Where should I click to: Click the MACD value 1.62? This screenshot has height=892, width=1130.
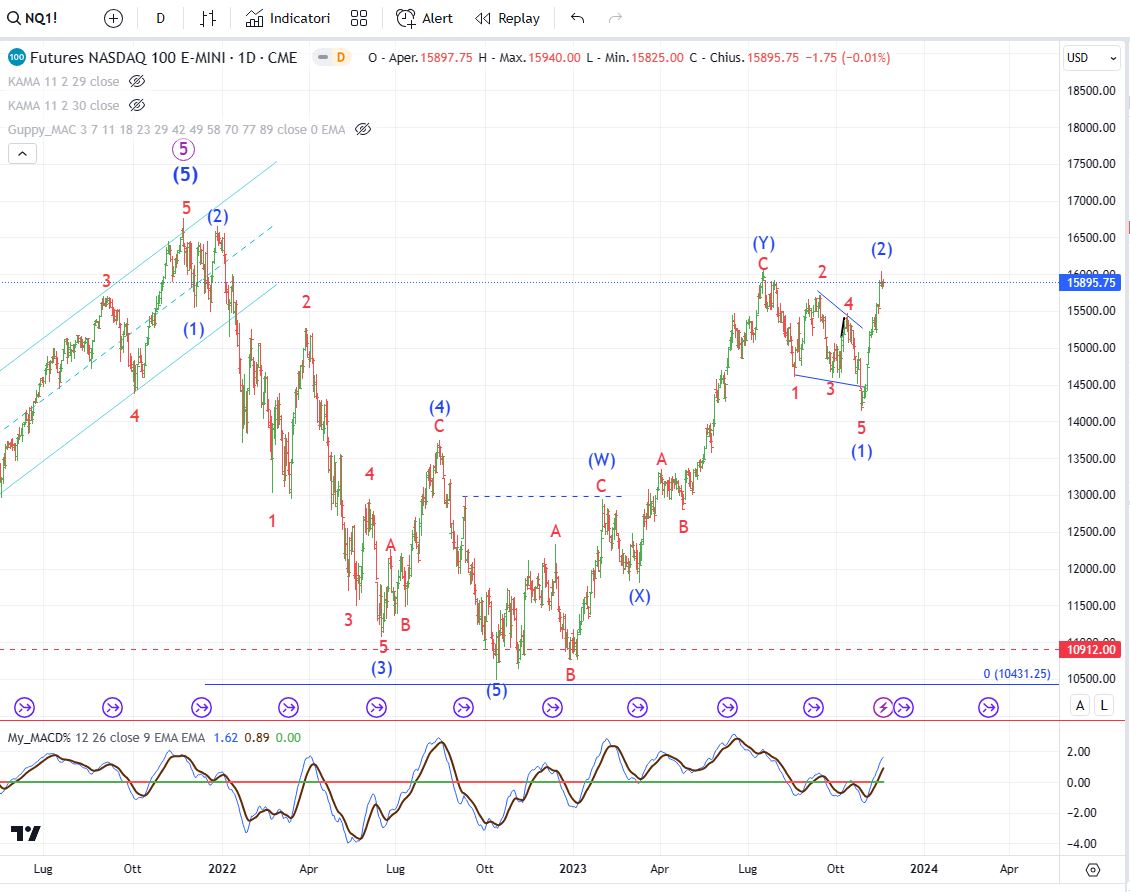tap(226, 738)
